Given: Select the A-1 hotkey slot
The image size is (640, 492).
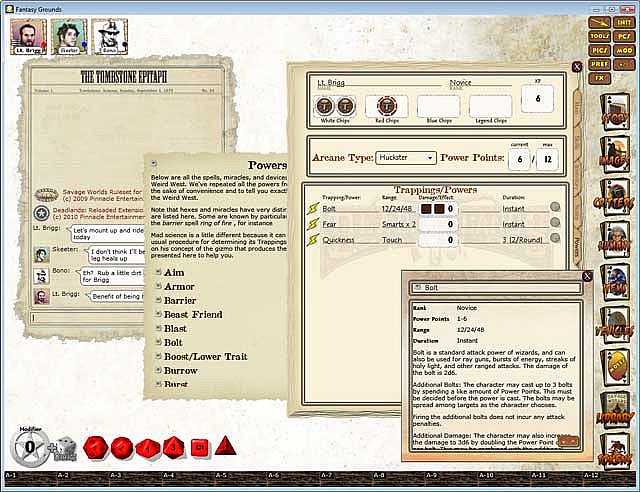Looking at the screenshot, I should click(31, 479).
